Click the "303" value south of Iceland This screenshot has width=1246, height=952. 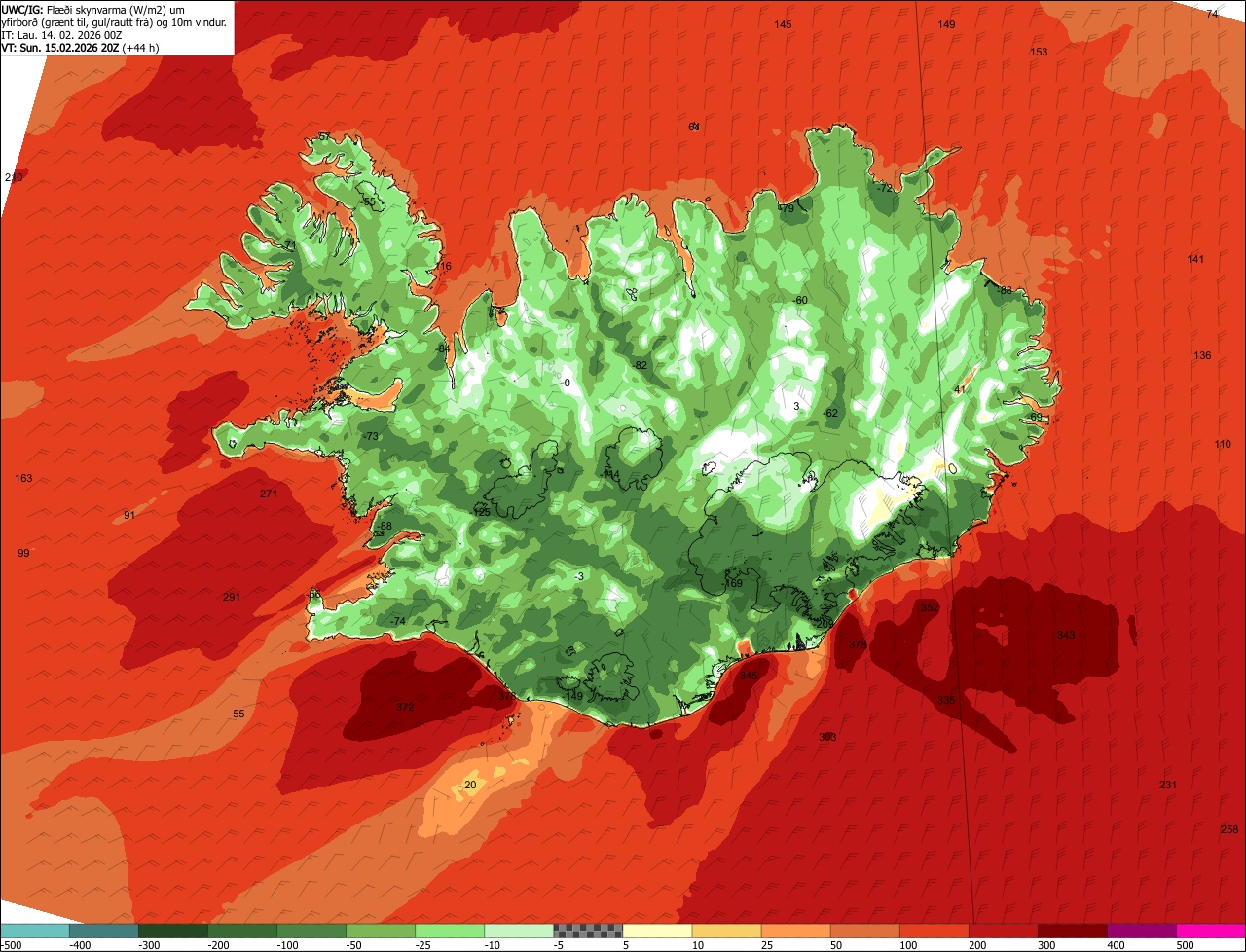827,737
